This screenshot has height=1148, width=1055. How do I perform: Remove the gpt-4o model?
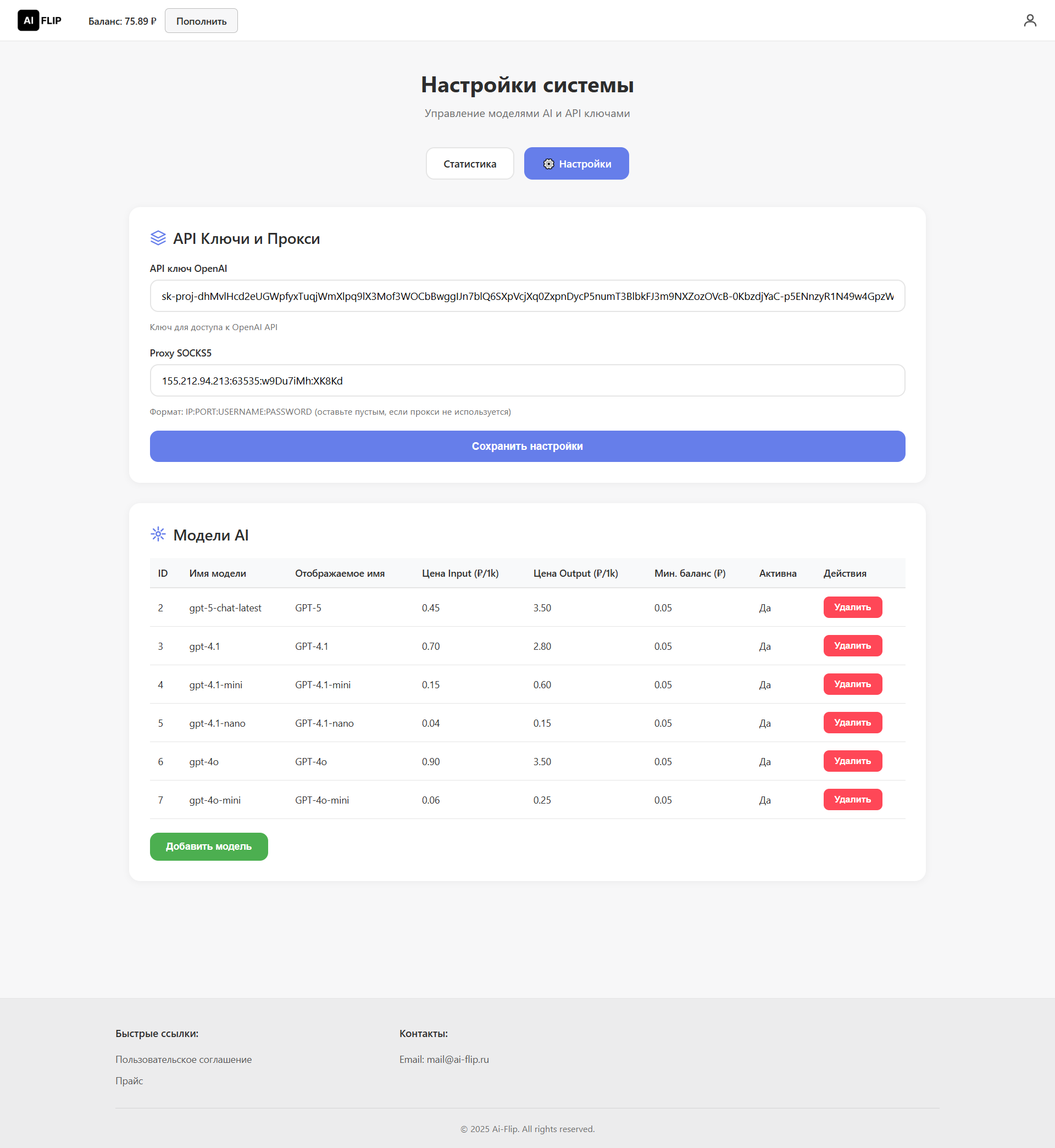point(852,761)
